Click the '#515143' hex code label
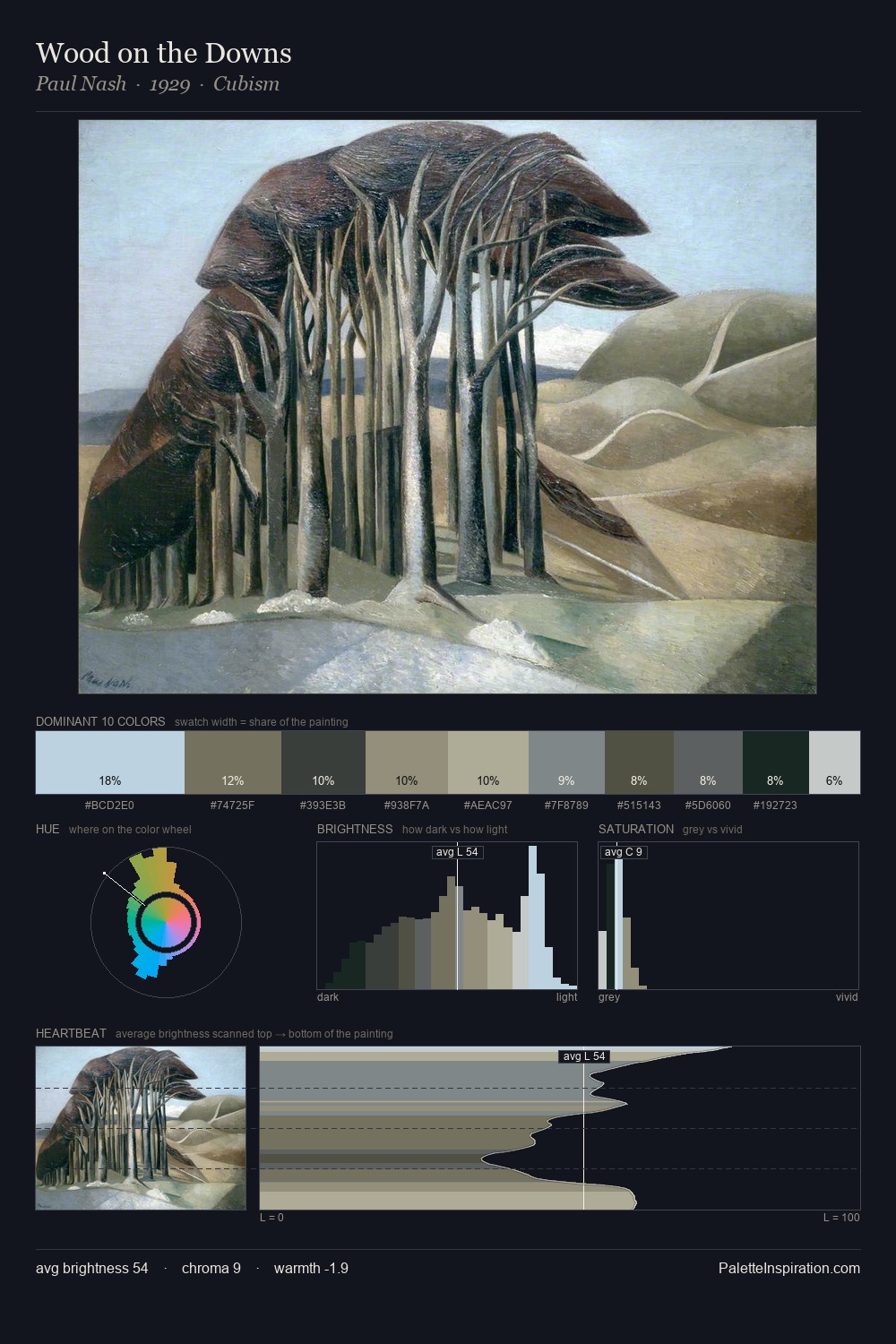Screen dimensions: 896x1344 (x=639, y=805)
